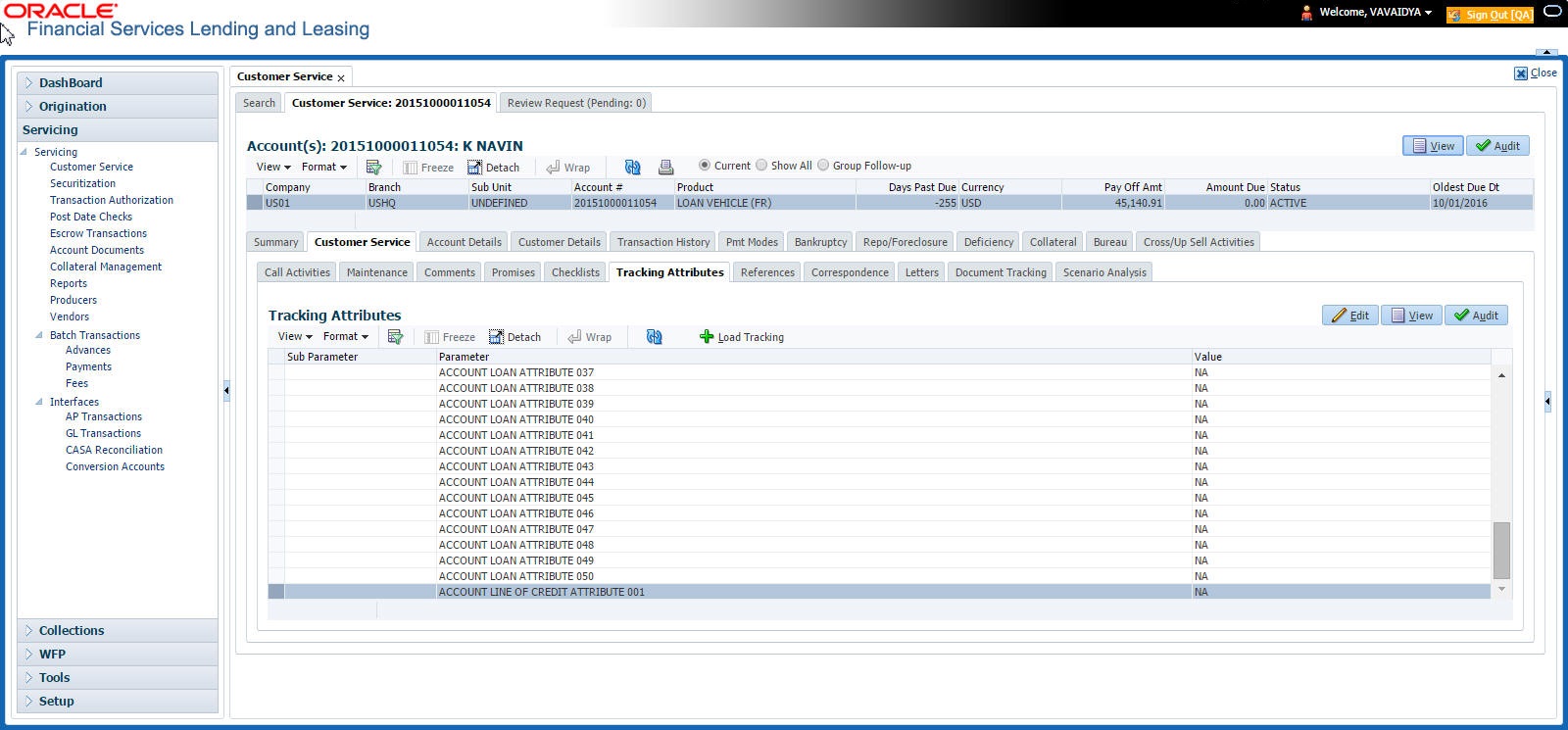Click the query icon in the account toolbar

click(373, 168)
